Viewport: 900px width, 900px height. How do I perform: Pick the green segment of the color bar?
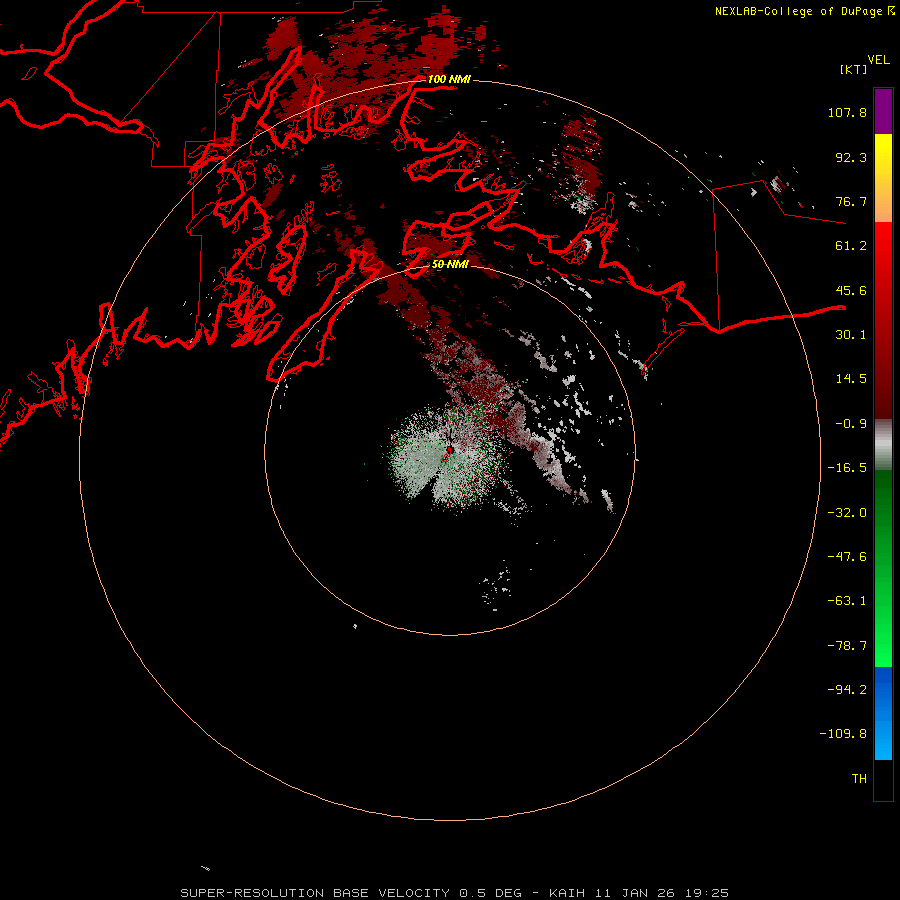(883, 568)
